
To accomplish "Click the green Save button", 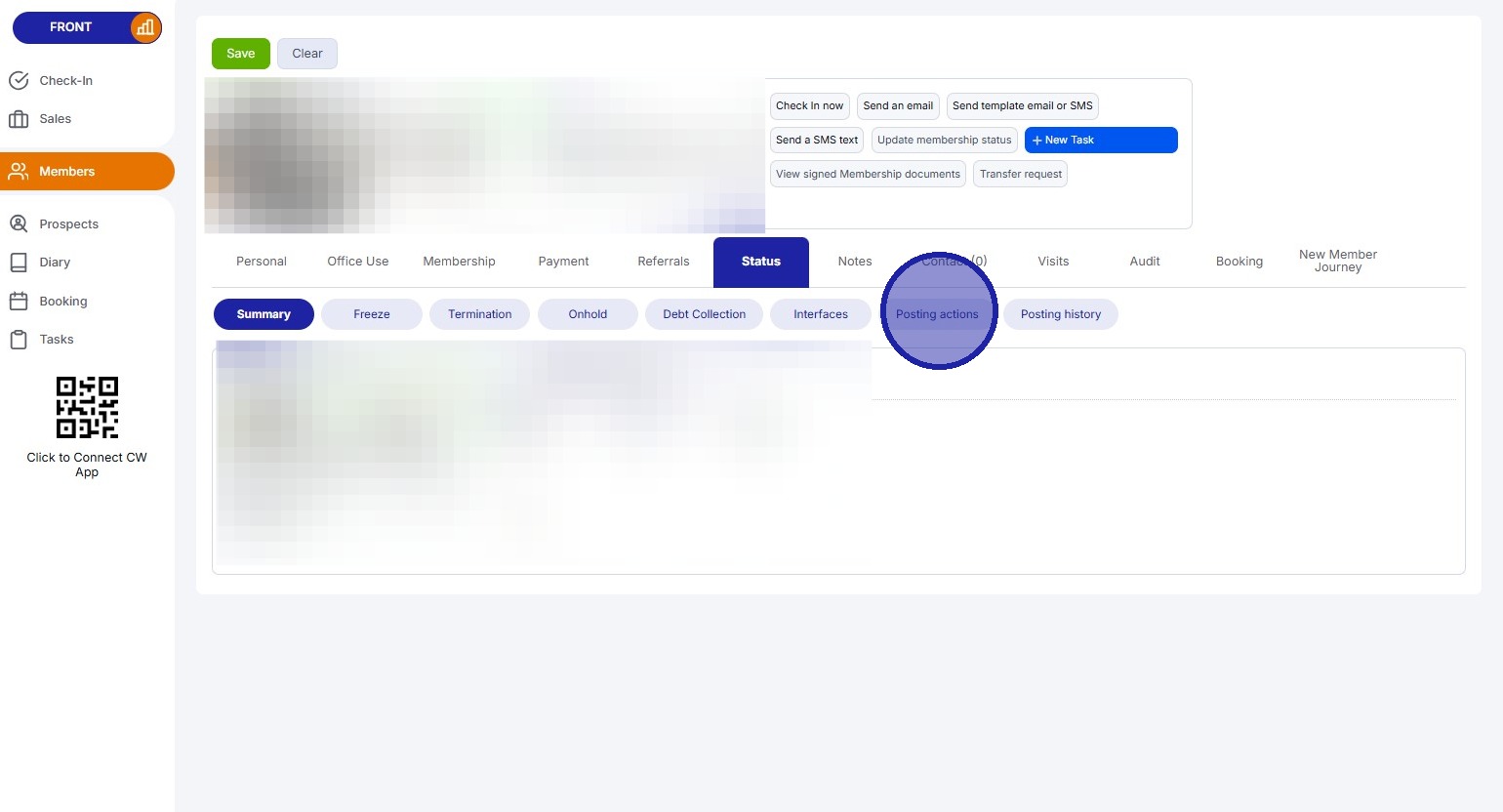I will coord(241,54).
